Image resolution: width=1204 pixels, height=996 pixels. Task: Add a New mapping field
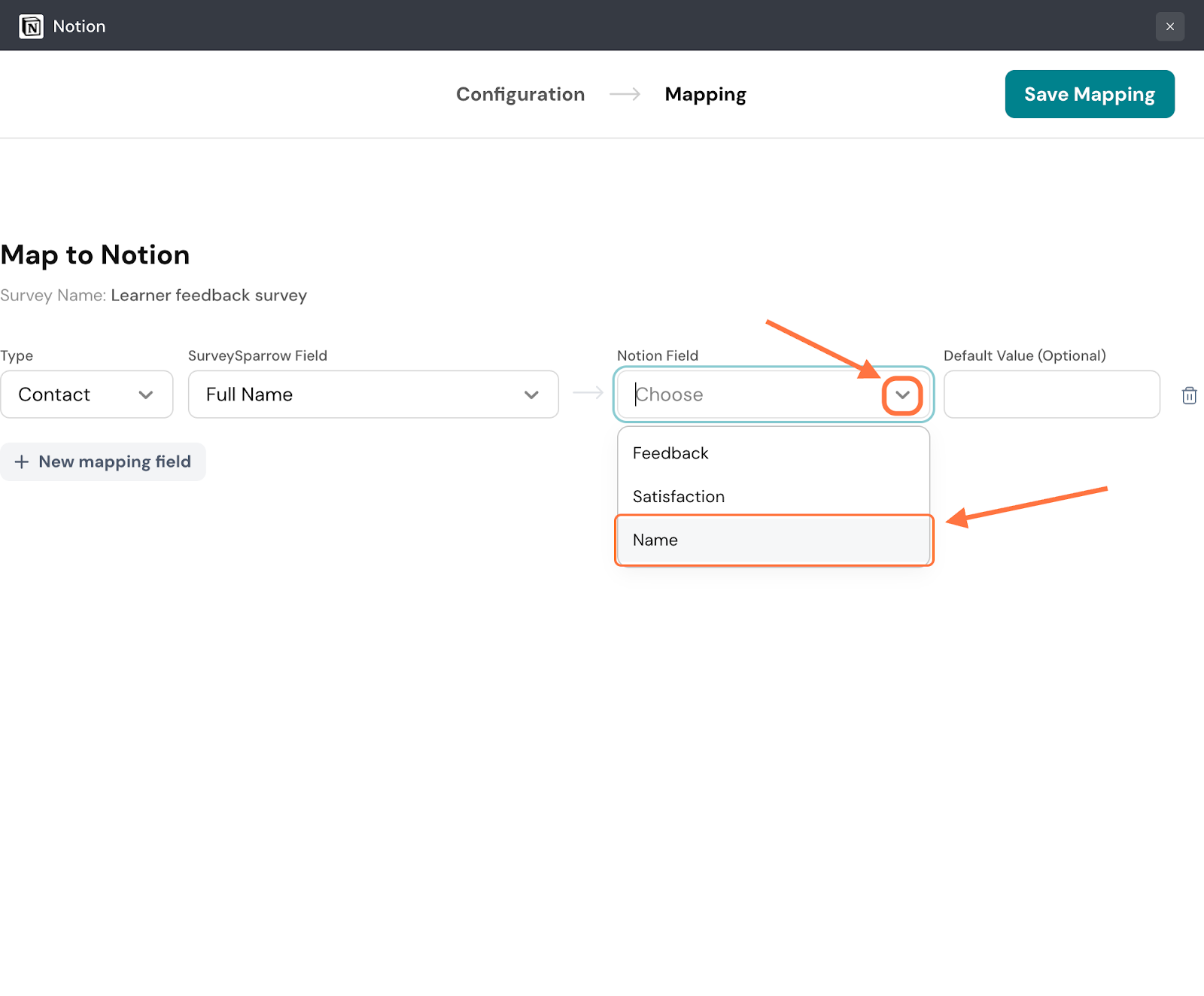[103, 461]
